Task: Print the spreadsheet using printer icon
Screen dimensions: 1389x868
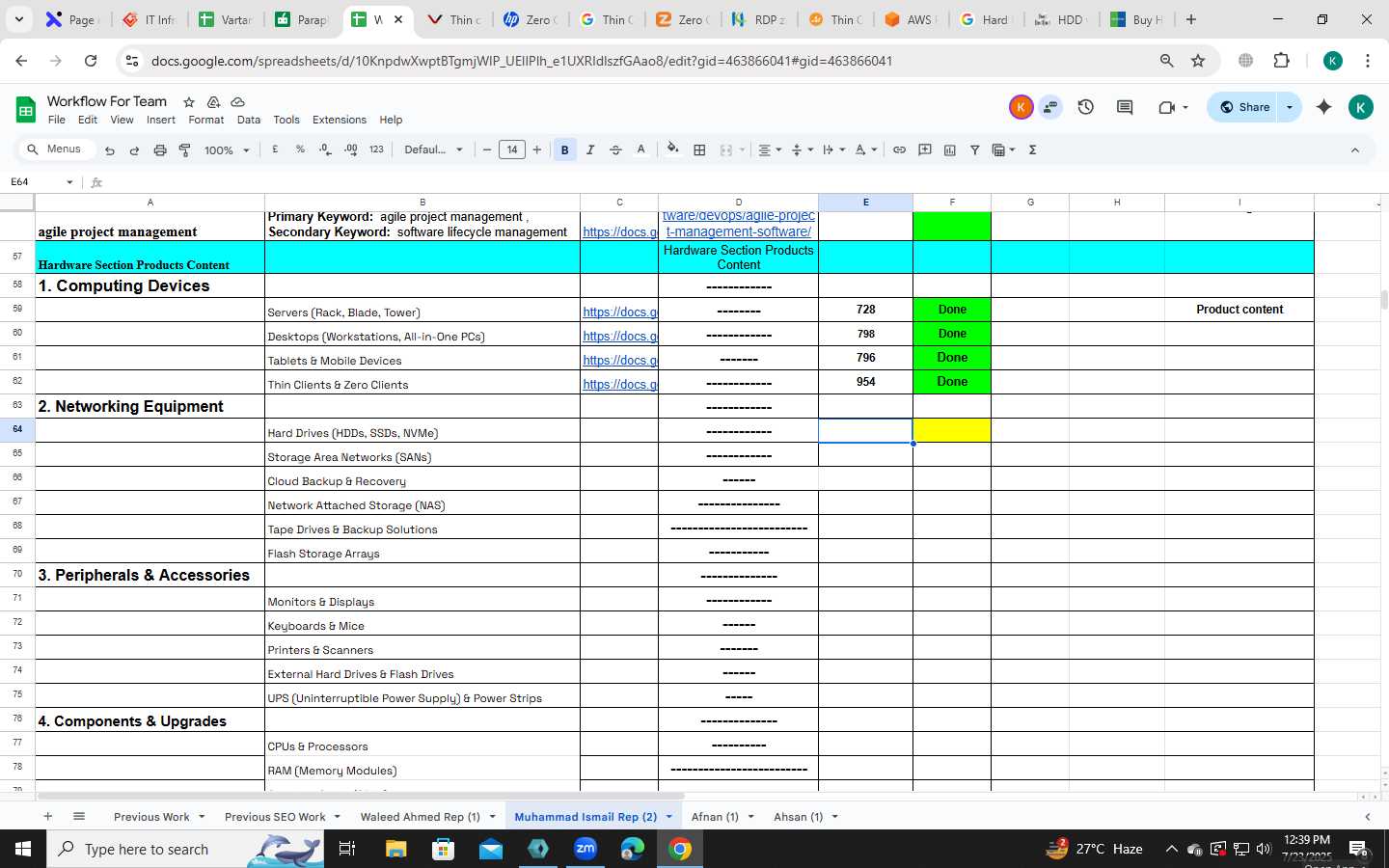Action: click(160, 150)
